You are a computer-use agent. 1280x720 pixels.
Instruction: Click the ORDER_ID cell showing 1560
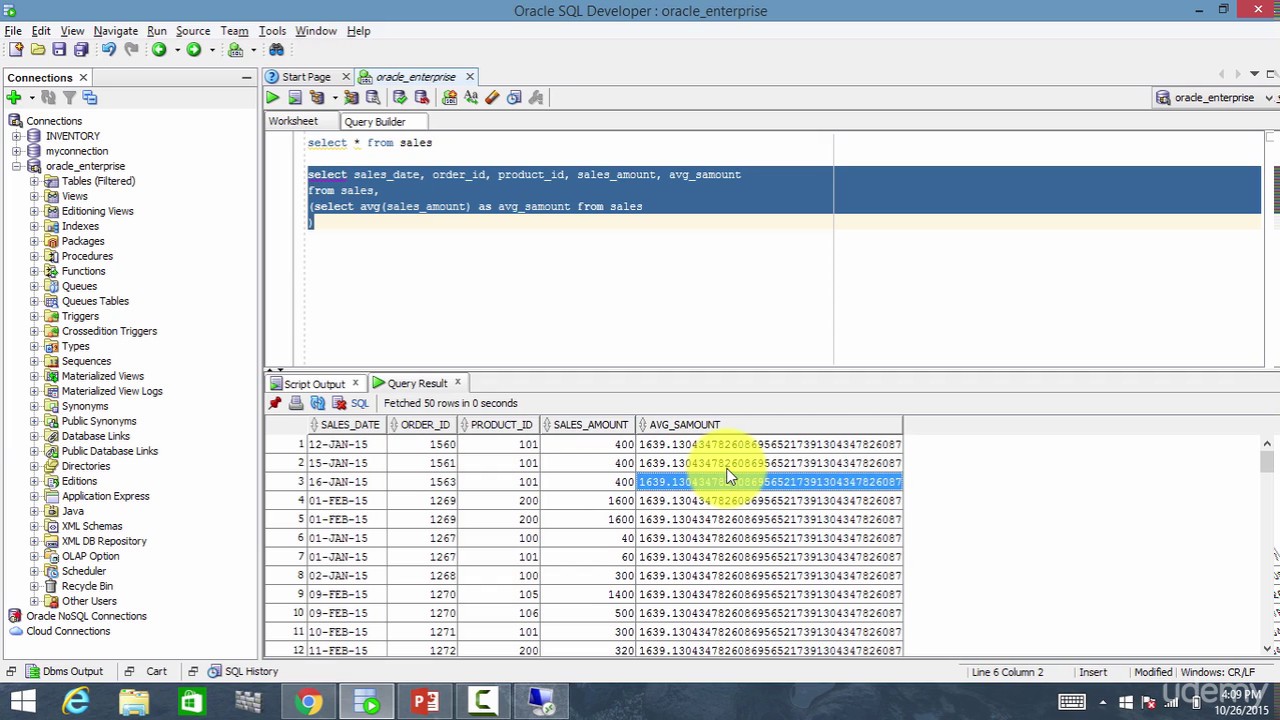(x=423, y=444)
